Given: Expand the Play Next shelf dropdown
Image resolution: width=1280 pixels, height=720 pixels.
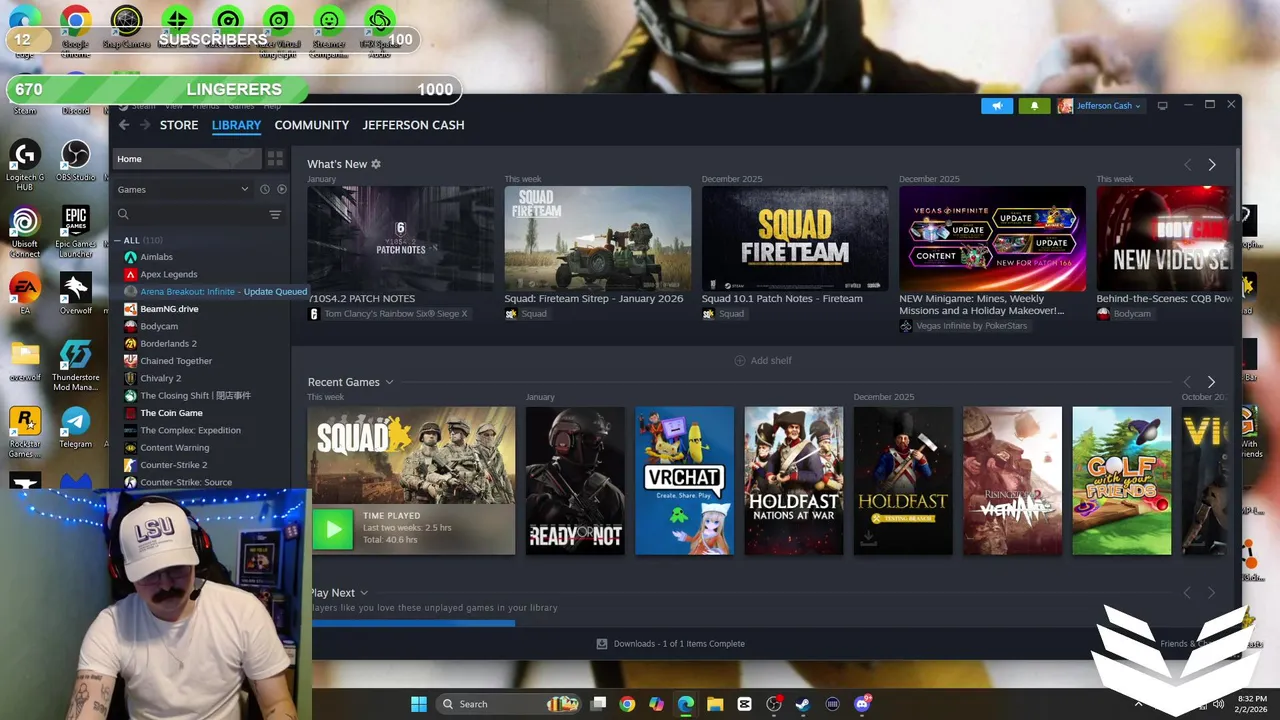Looking at the screenshot, I should pos(364,593).
